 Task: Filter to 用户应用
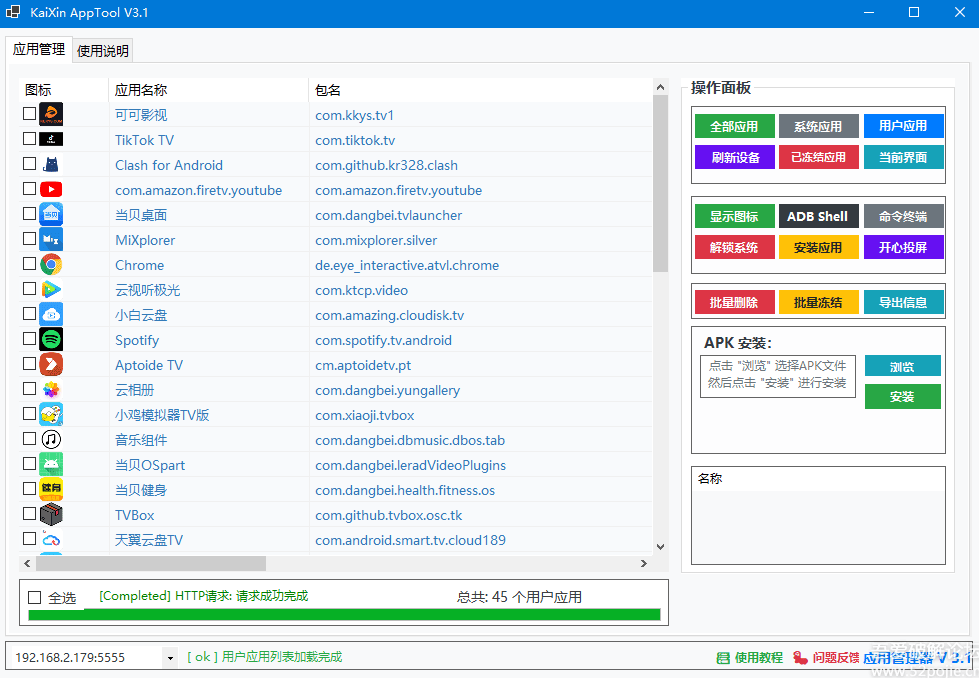coord(903,126)
